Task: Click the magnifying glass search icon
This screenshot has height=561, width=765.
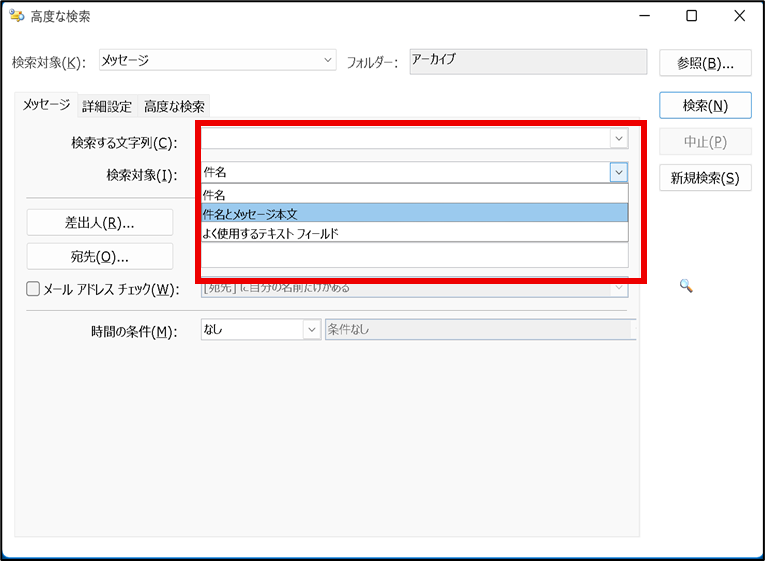Action: [x=686, y=286]
